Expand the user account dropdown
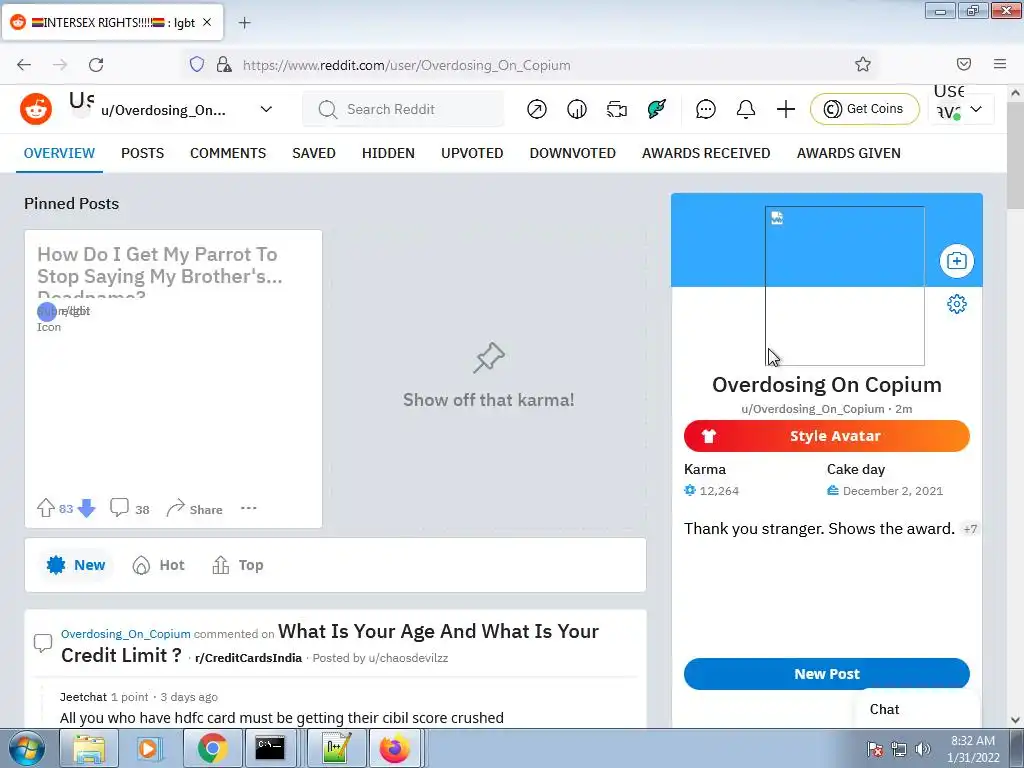The image size is (1024, 768). click(961, 109)
